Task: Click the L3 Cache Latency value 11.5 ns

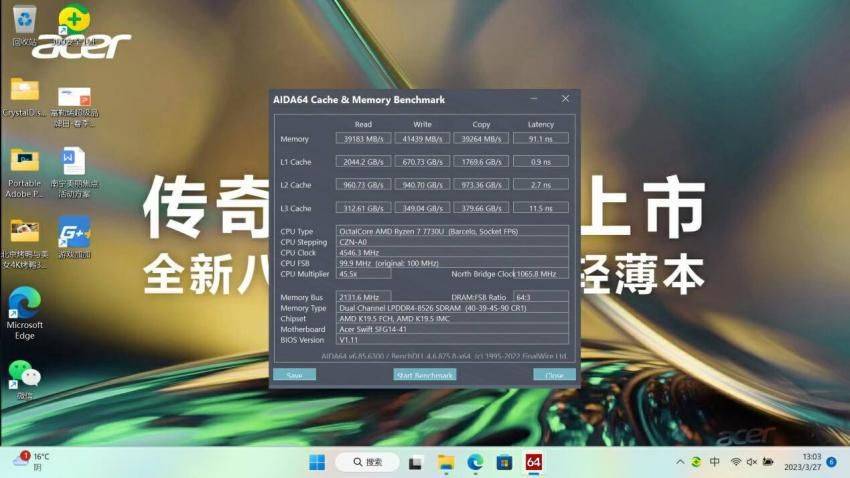Action: point(540,208)
